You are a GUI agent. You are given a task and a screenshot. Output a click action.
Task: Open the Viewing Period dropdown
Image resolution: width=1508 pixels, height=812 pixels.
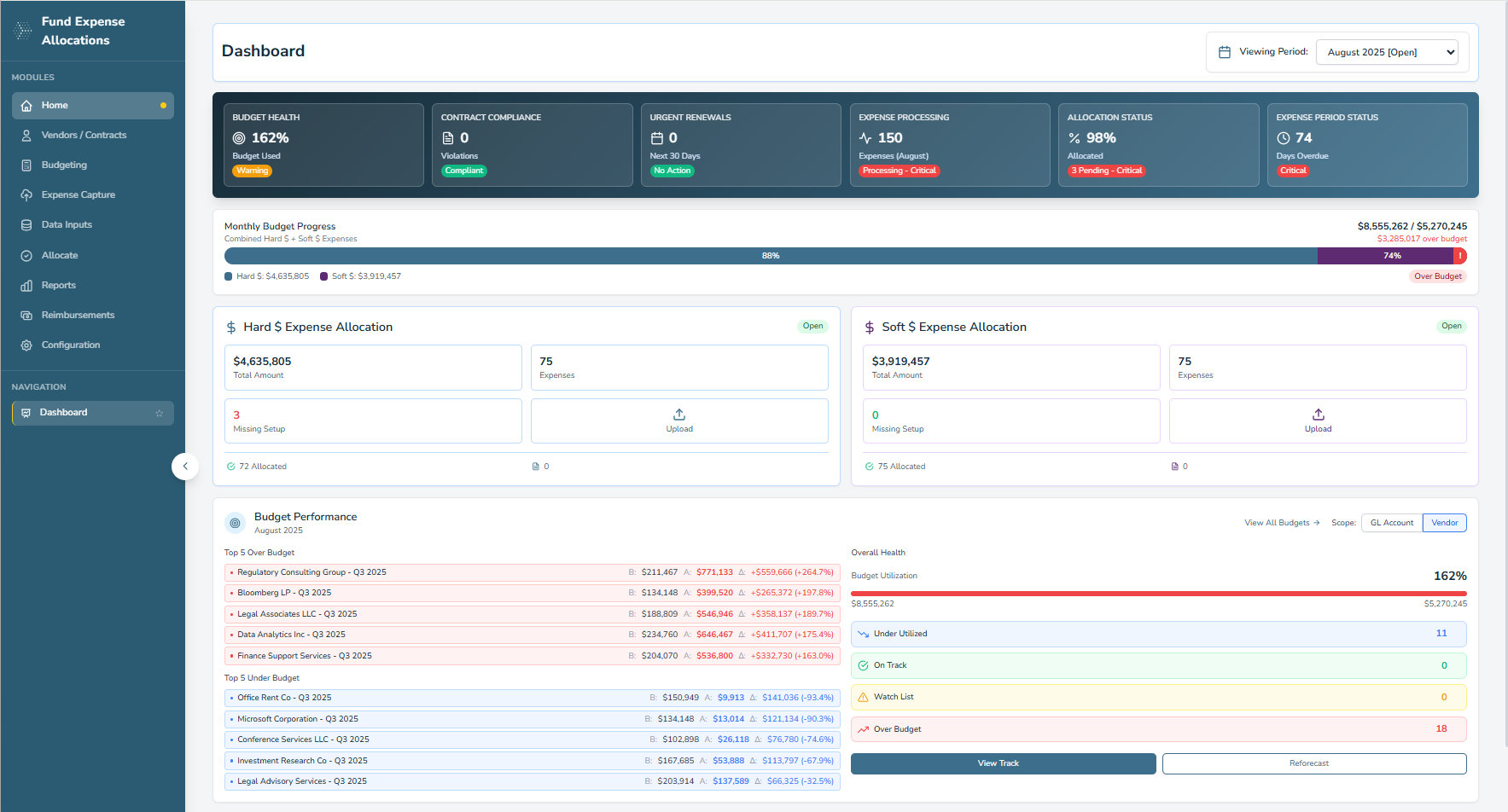click(1387, 52)
